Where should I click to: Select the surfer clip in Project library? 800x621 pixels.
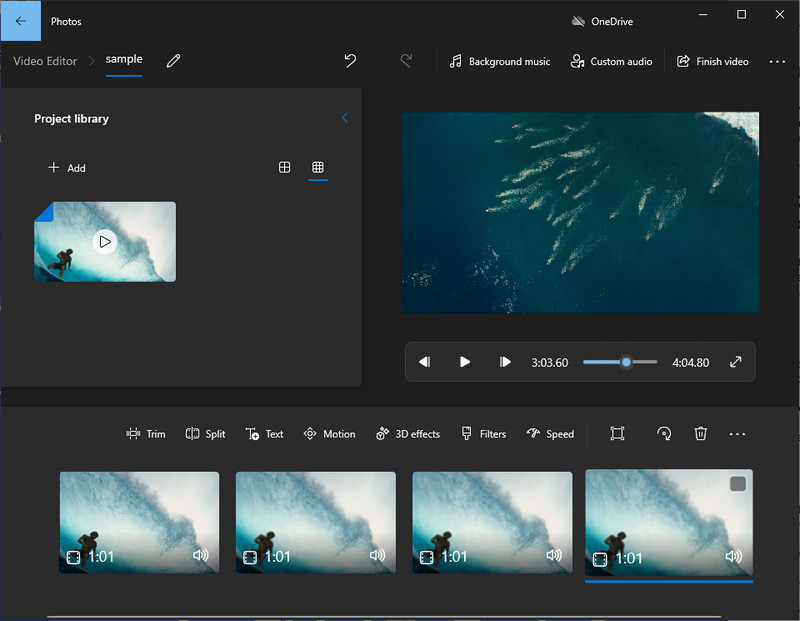click(105, 242)
